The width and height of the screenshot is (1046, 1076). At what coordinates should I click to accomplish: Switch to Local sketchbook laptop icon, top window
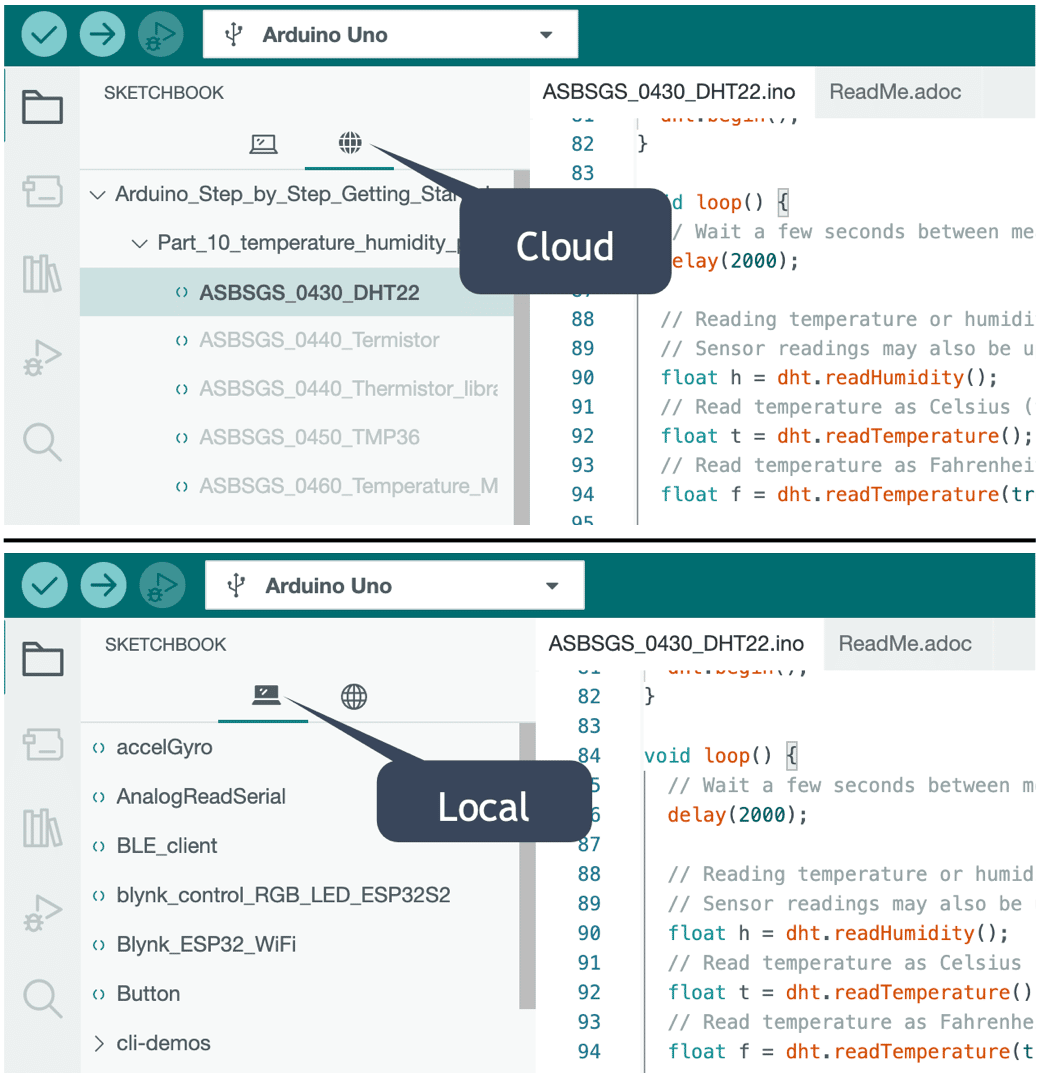(x=263, y=143)
